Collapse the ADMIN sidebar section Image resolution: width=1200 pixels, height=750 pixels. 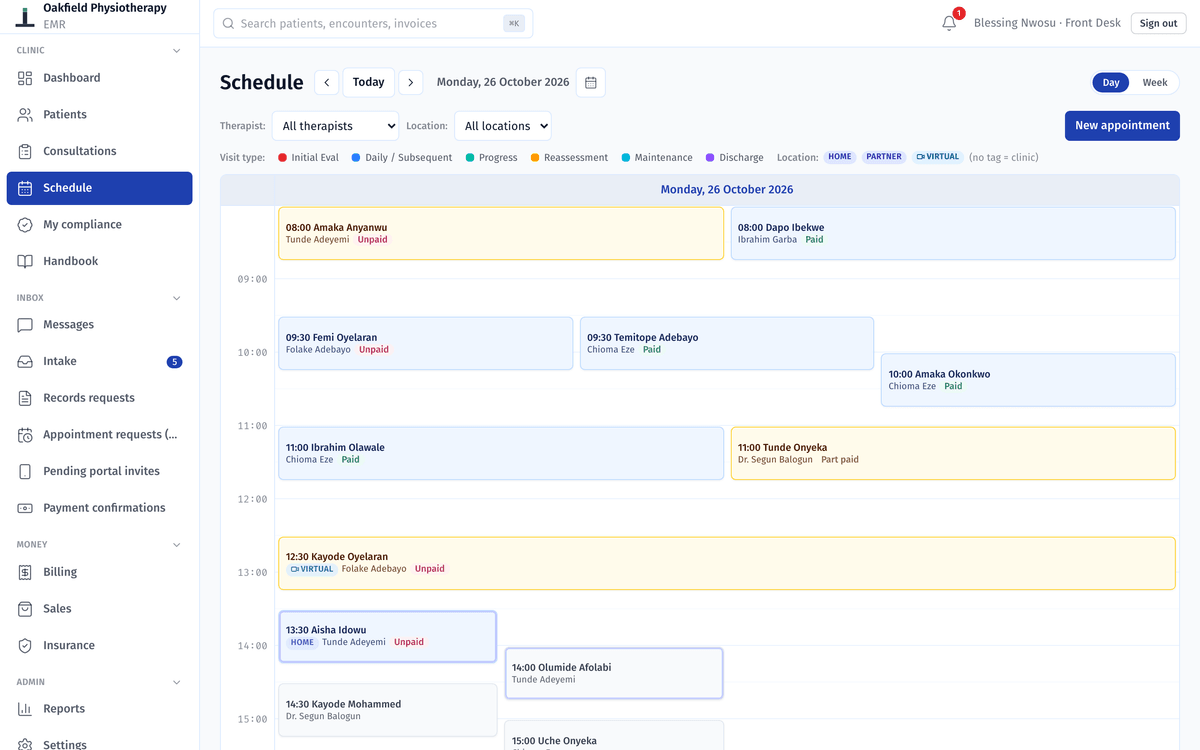point(177,682)
